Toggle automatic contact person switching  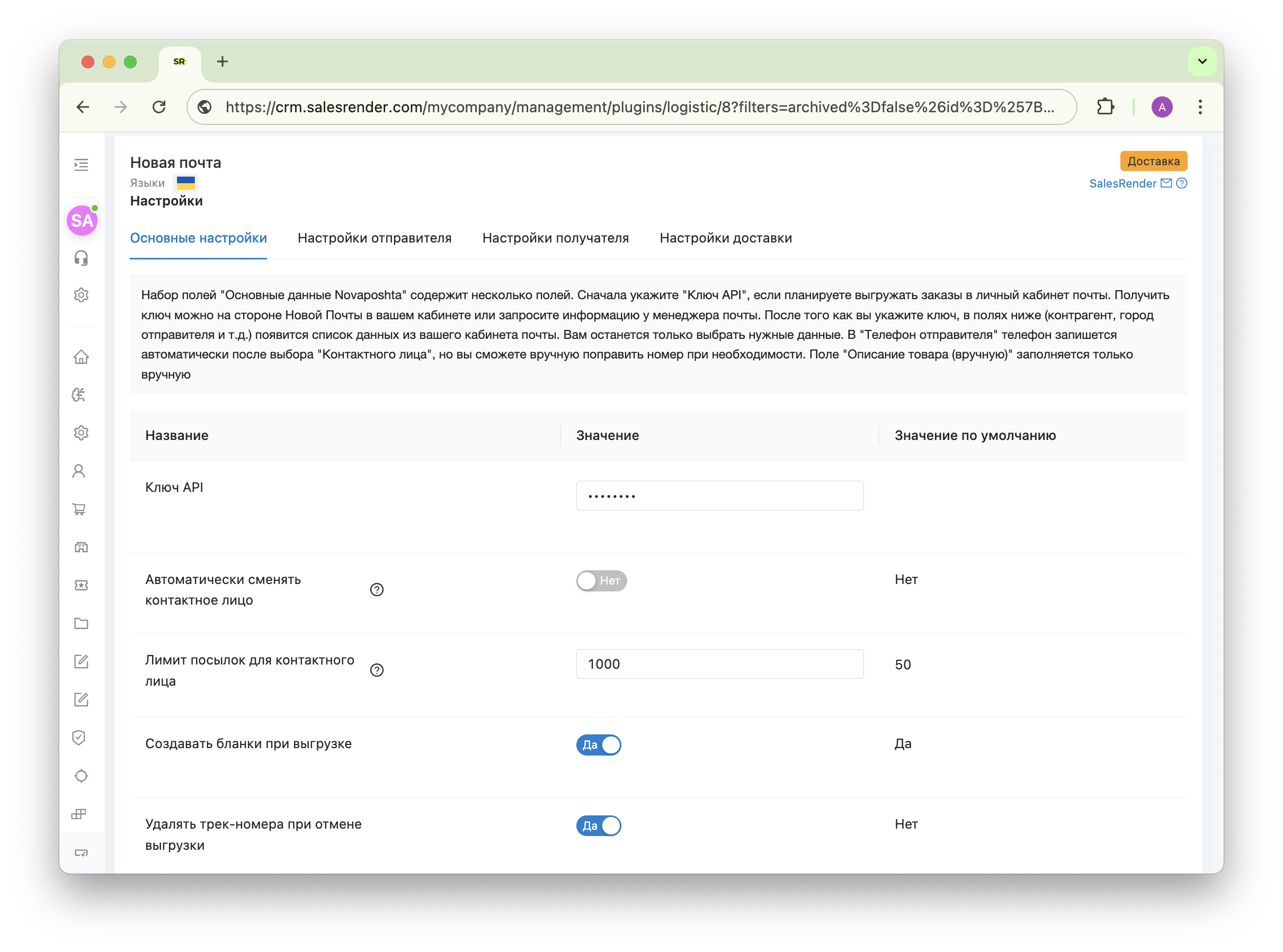click(601, 580)
